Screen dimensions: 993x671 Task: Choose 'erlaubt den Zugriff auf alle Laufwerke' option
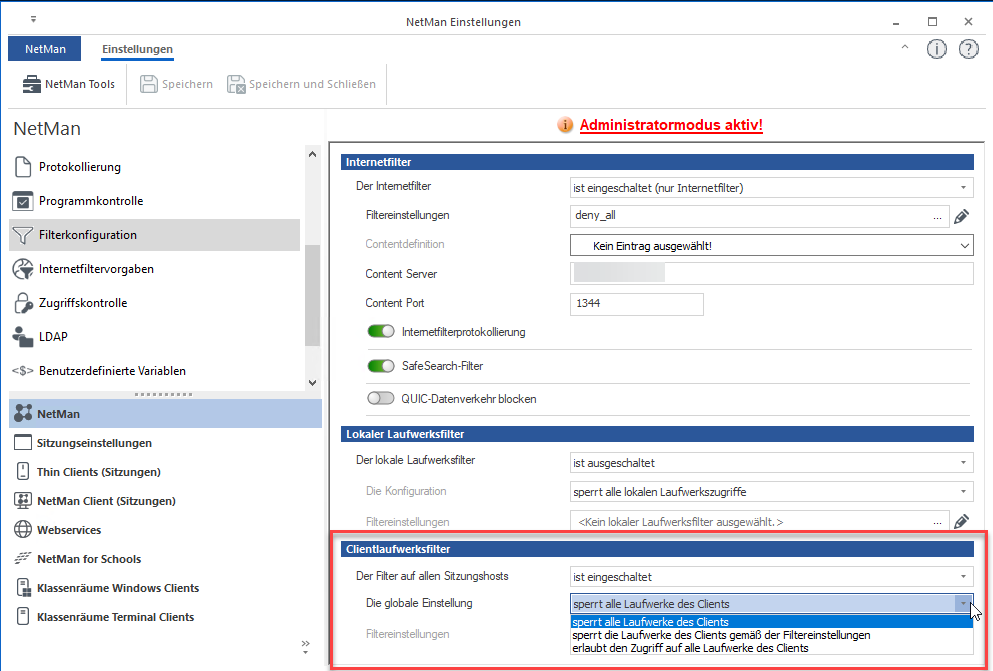coord(690,648)
